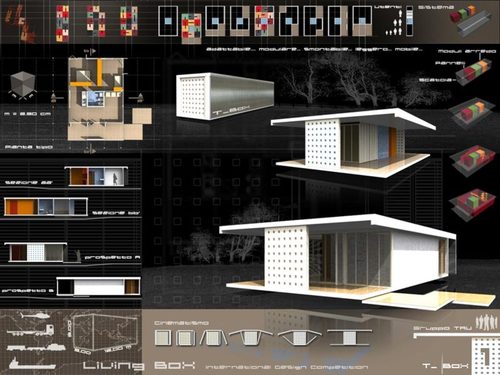Click the utenti people count pictogram
This screenshot has width=500, height=375.
pyautogui.click(x=393, y=23)
